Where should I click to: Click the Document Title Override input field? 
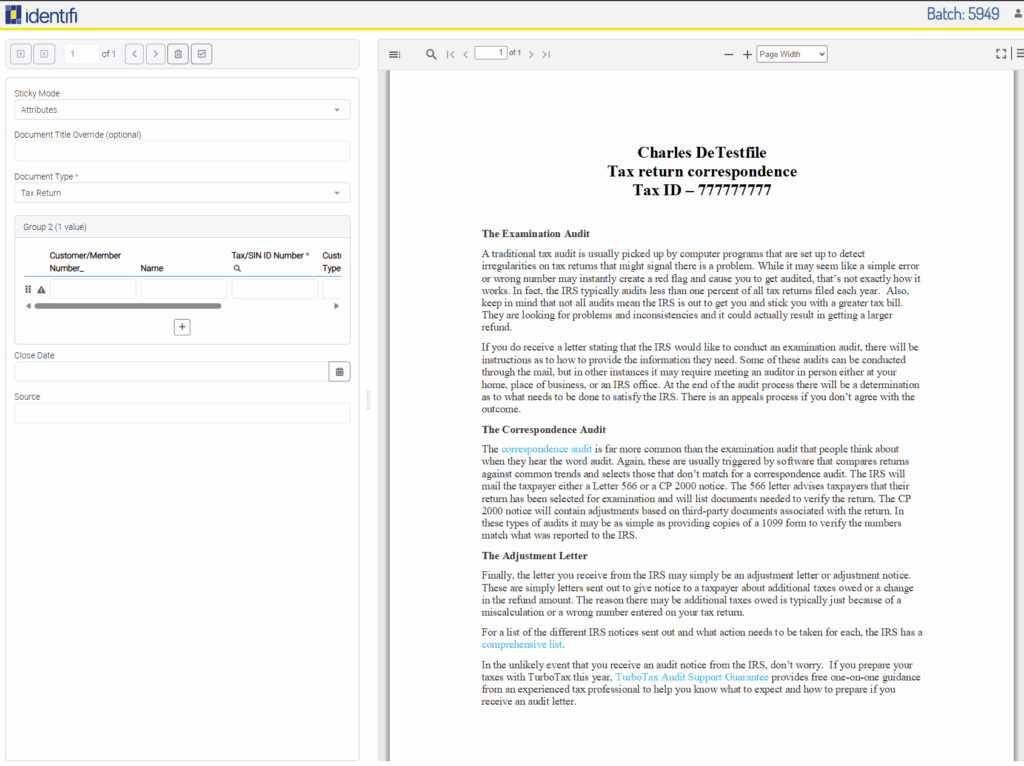click(x=182, y=152)
